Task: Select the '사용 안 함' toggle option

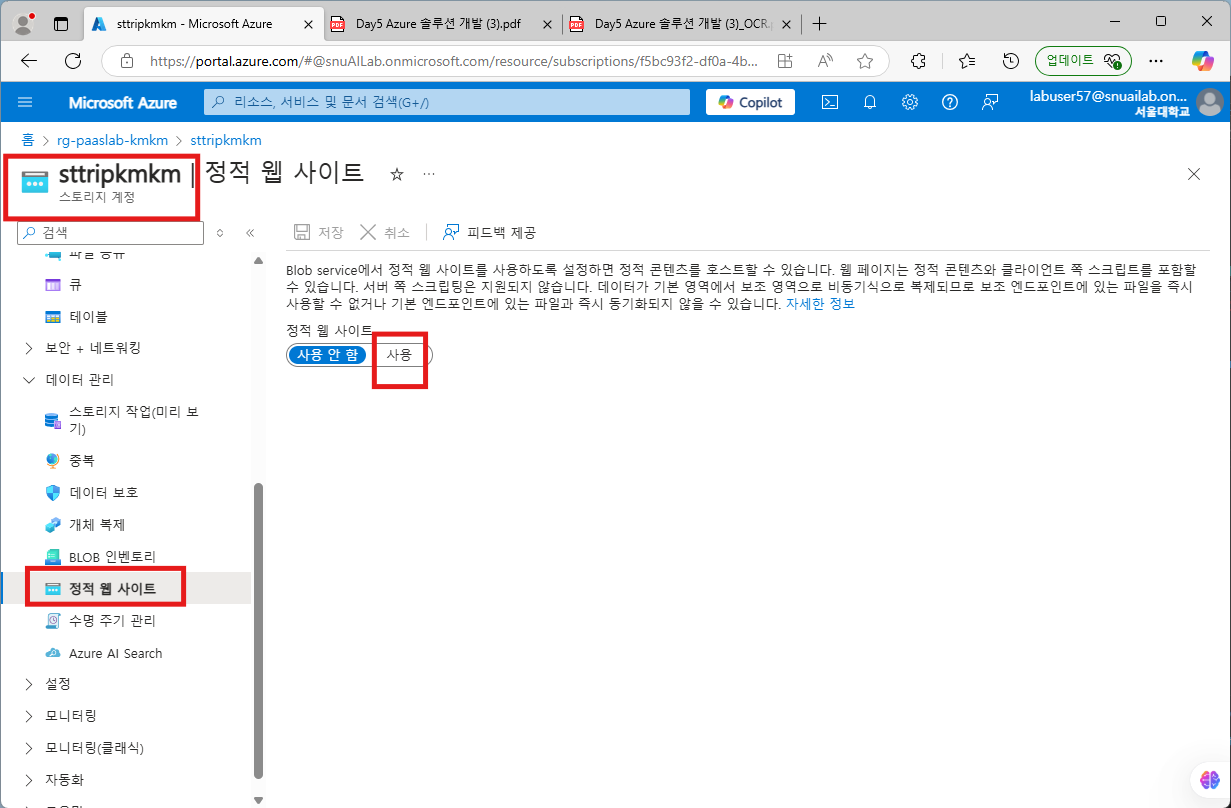Action: click(327, 355)
